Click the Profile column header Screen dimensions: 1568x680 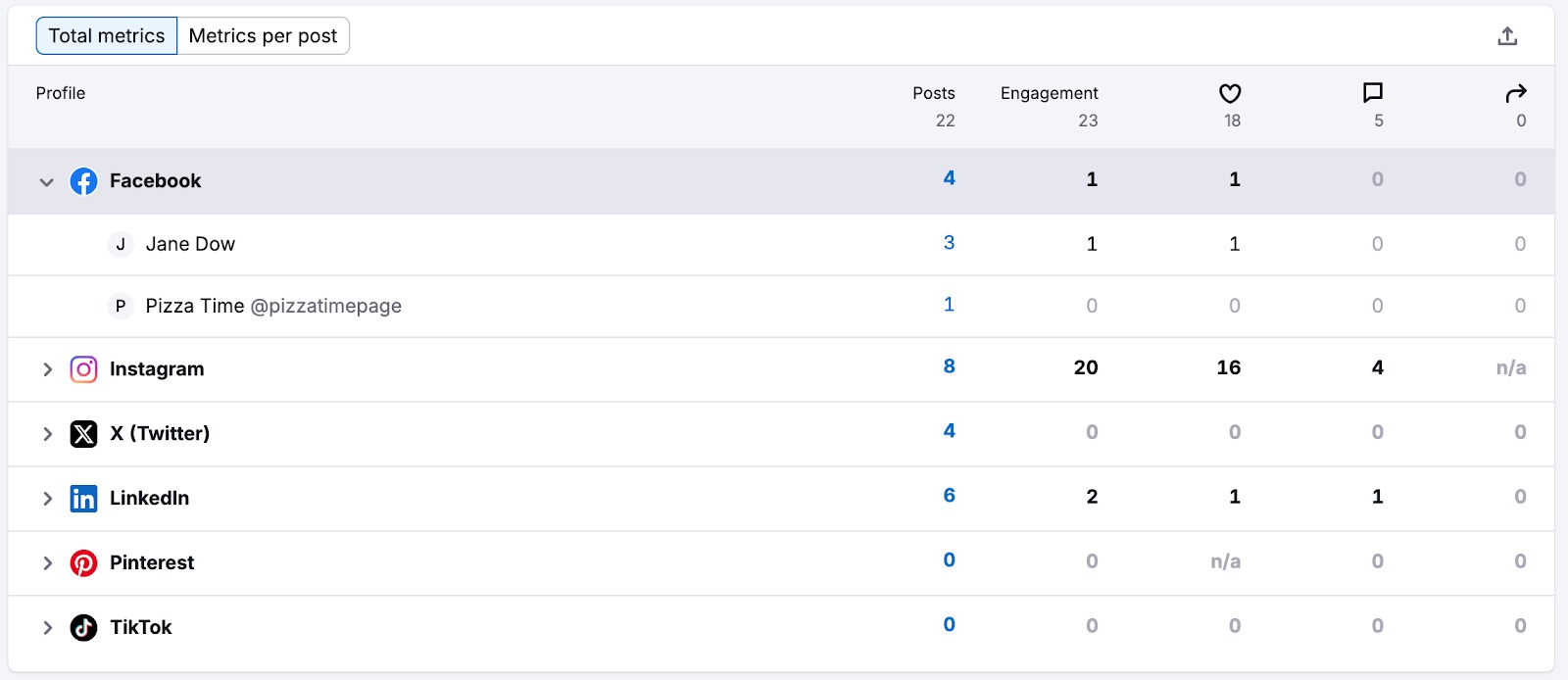point(61,93)
